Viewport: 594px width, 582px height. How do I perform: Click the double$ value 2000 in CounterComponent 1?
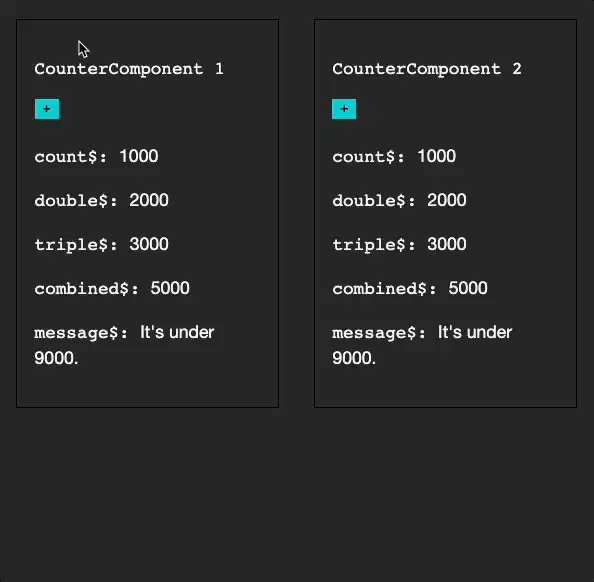(149, 200)
